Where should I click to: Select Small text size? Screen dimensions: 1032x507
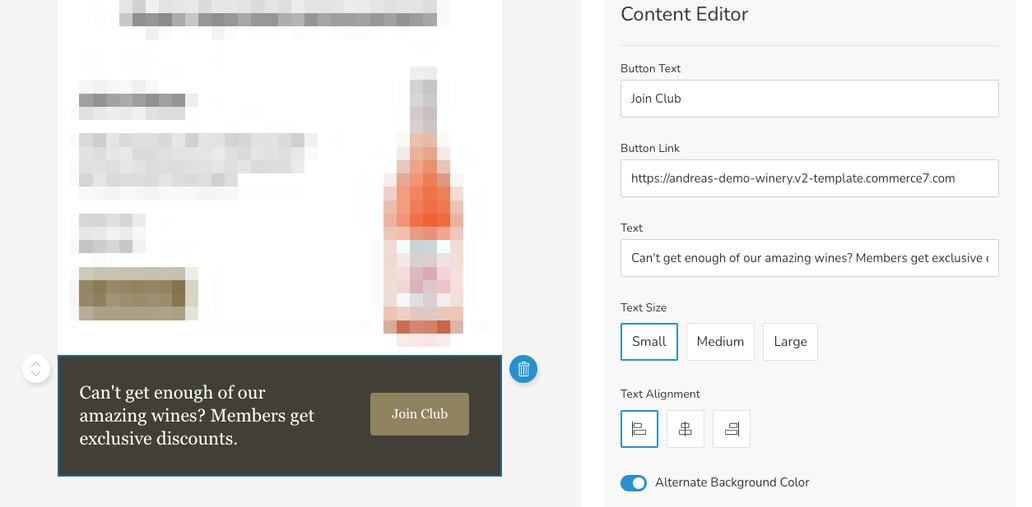[649, 341]
